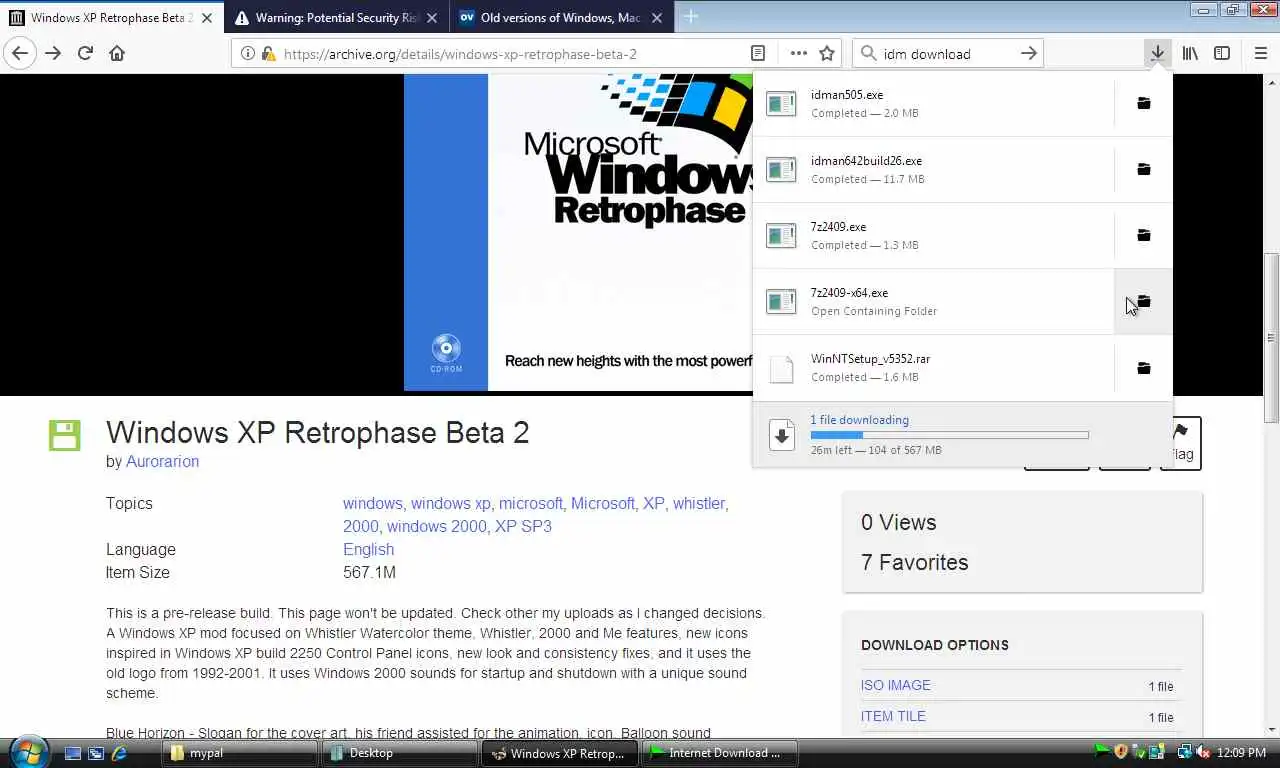
Task: Toggle reader view in address bar
Action: [758, 54]
